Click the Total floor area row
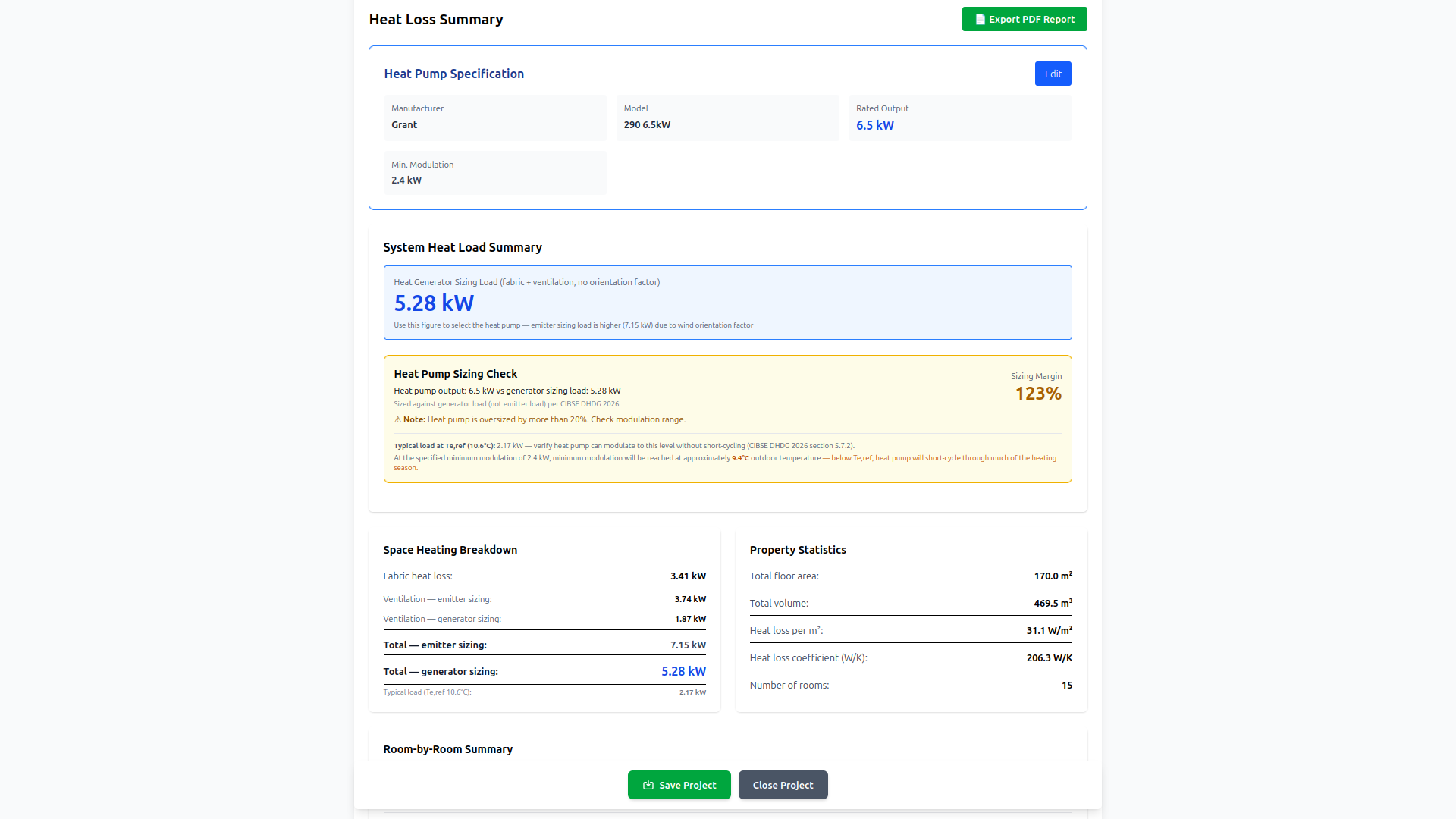 coord(910,576)
